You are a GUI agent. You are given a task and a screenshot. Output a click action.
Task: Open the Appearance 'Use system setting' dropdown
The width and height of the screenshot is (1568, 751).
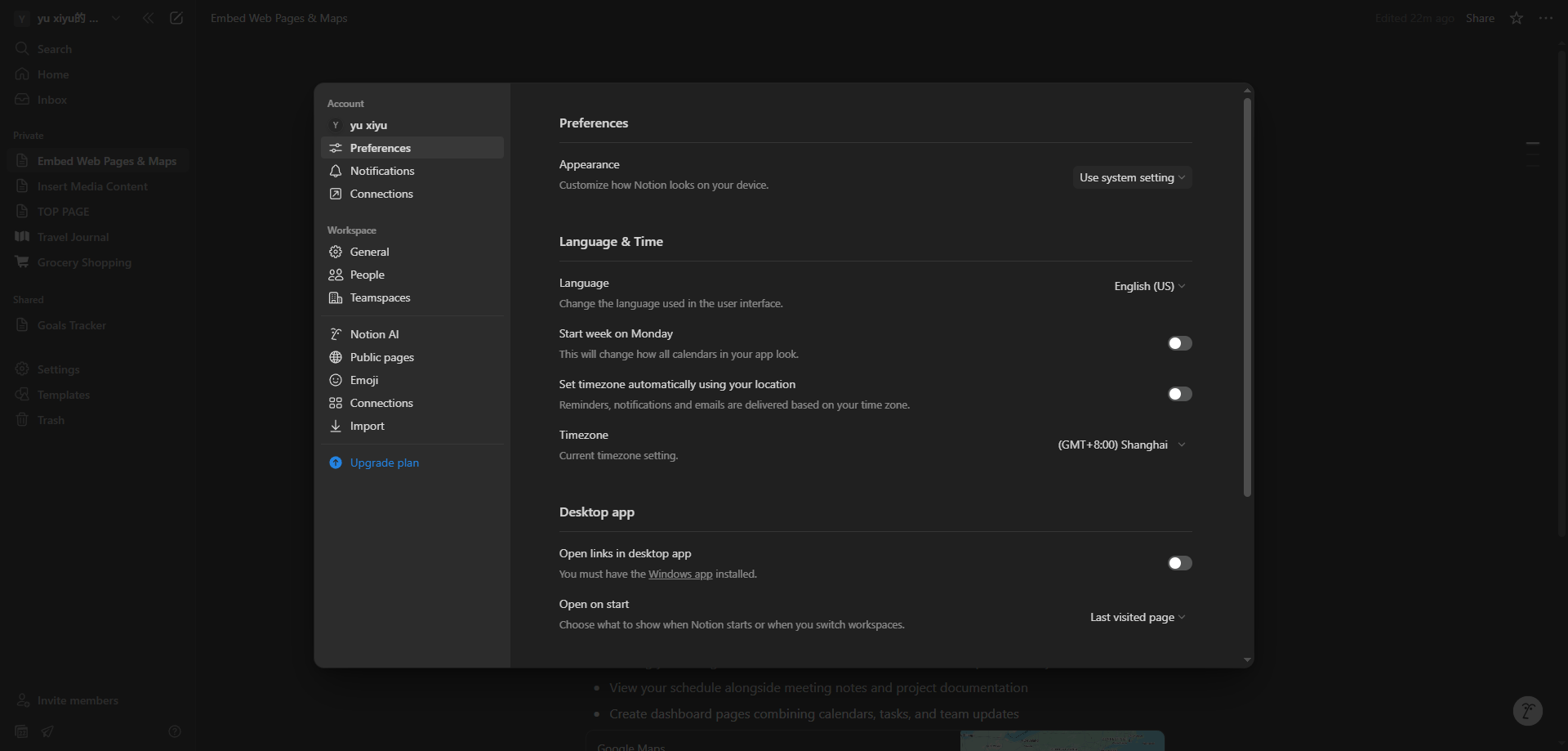(1132, 177)
